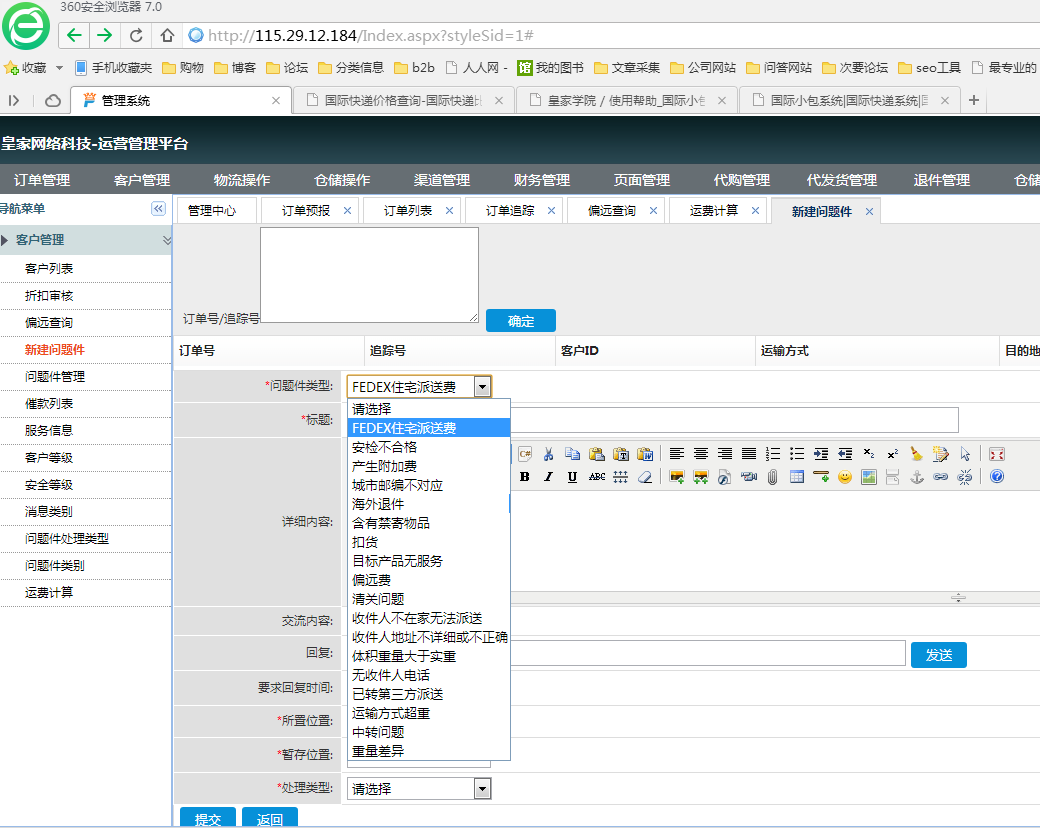Pick 请选择 placeholder option in list

point(429,409)
